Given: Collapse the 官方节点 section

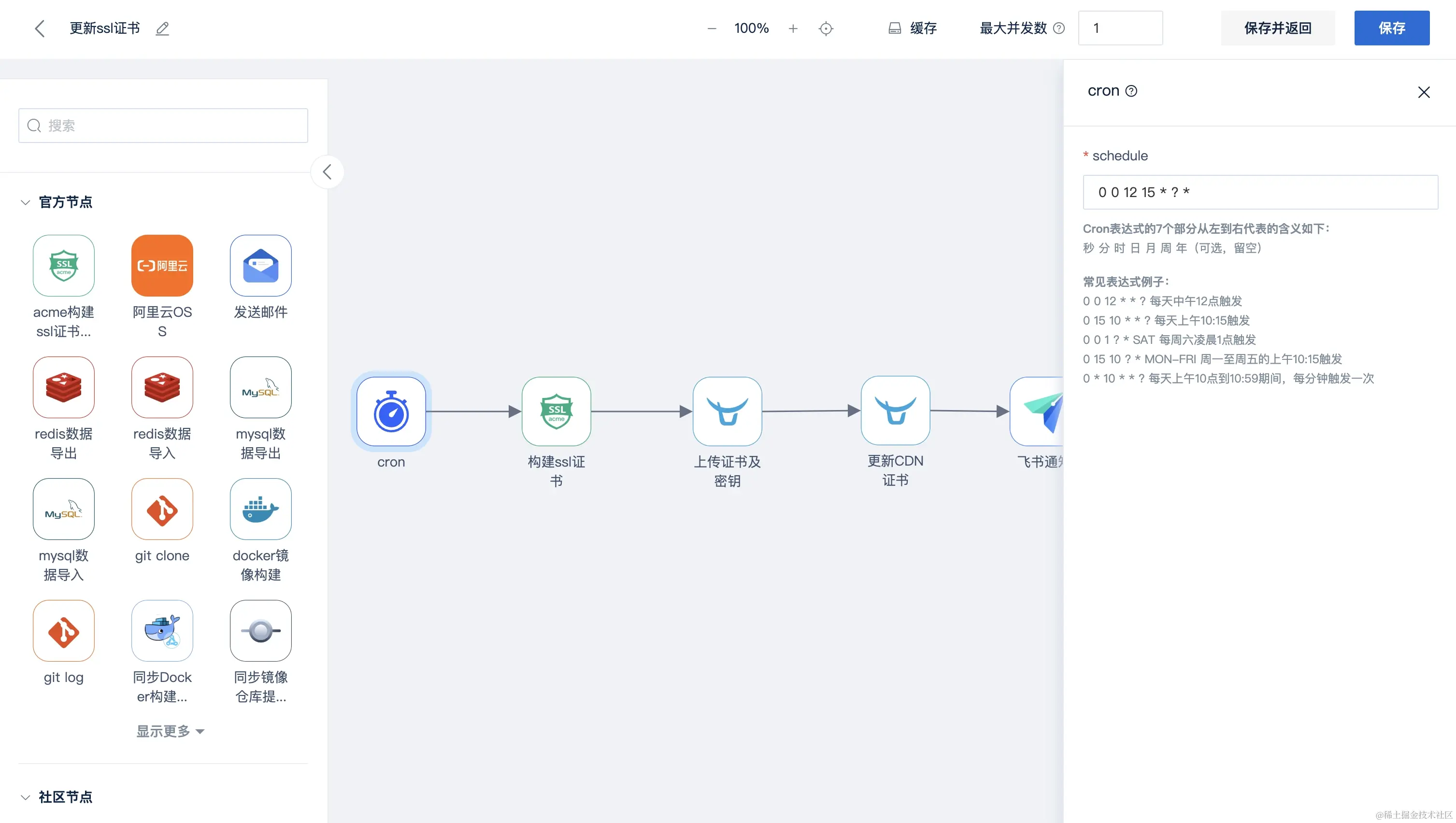Looking at the screenshot, I should [x=26, y=202].
